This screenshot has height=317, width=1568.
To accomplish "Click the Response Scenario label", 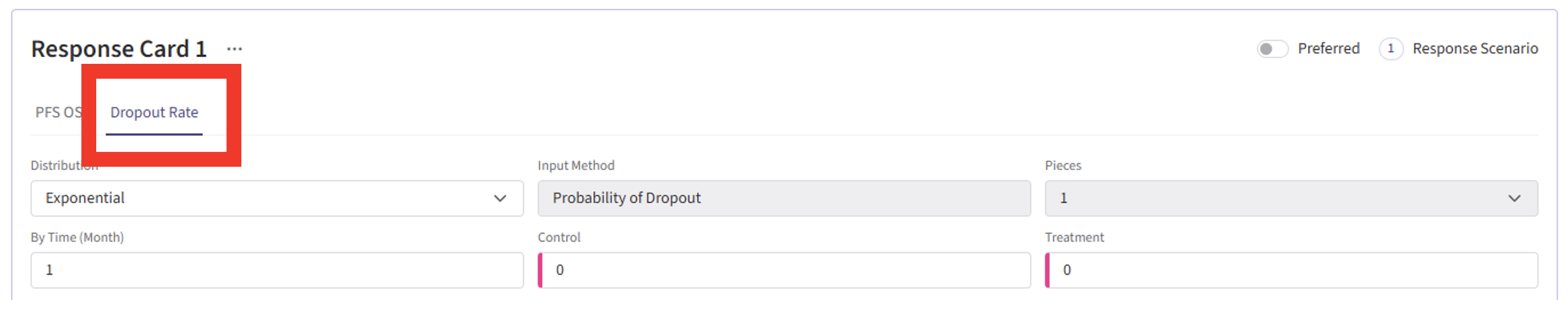I will [1475, 49].
